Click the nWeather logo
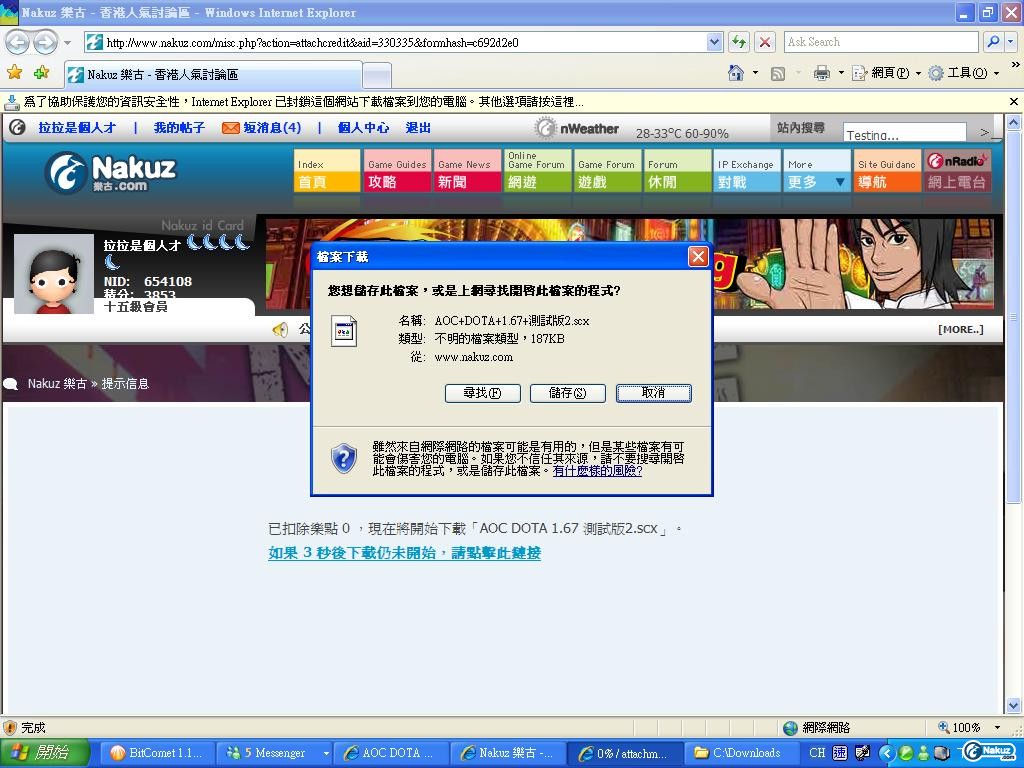Viewport: 1024px width, 768px height. point(577,128)
